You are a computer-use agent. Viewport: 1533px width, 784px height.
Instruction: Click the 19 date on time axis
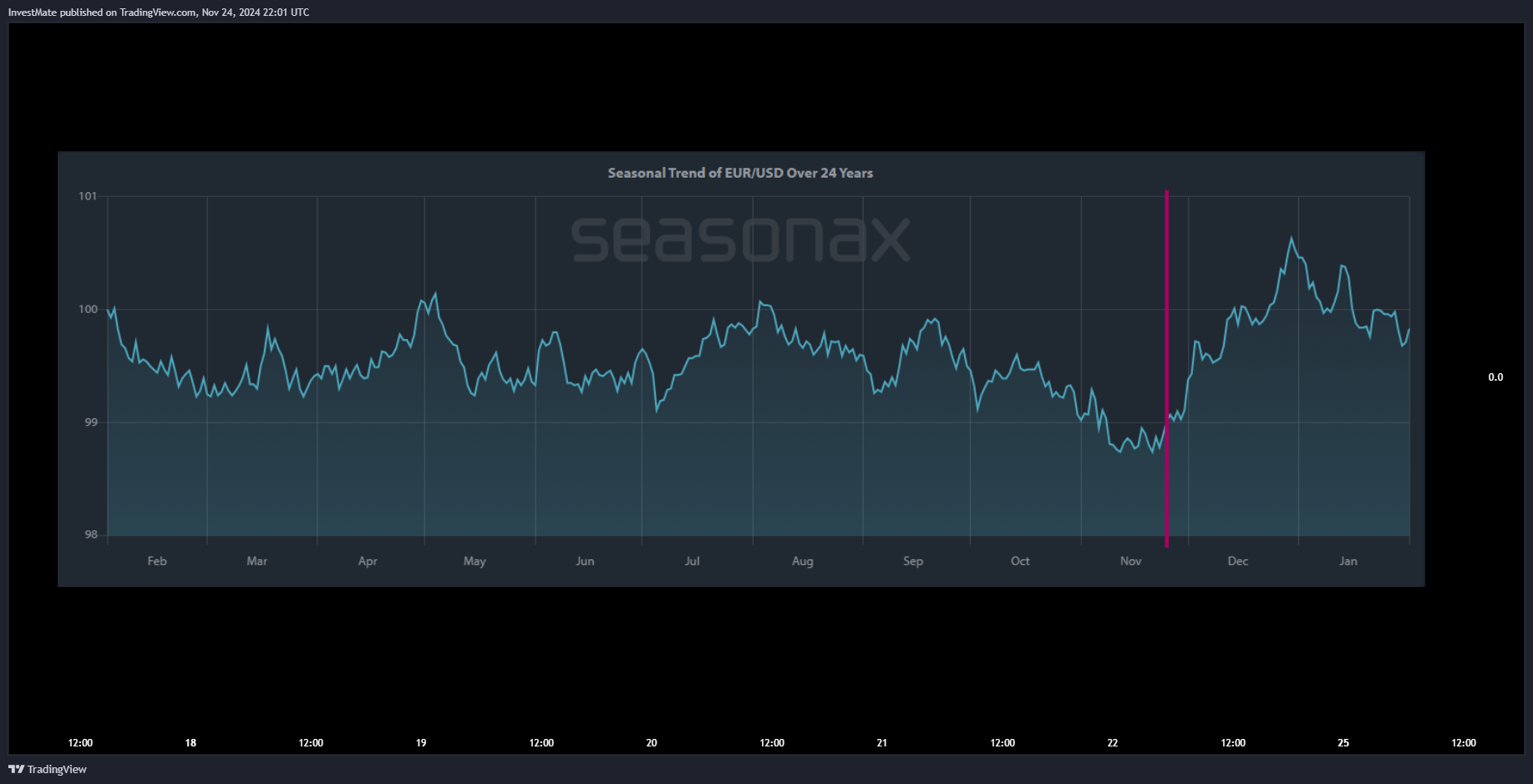pyautogui.click(x=421, y=743)
